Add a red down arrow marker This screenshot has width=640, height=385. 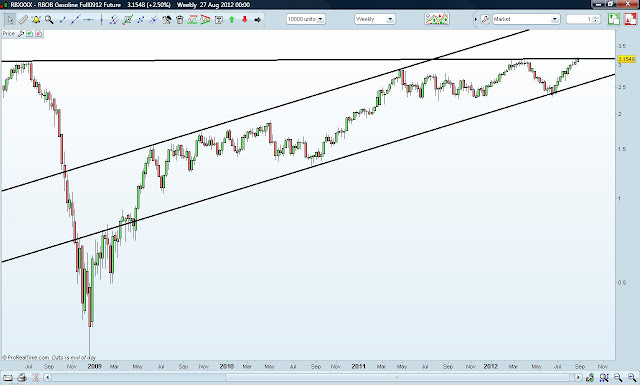[244, 20]
